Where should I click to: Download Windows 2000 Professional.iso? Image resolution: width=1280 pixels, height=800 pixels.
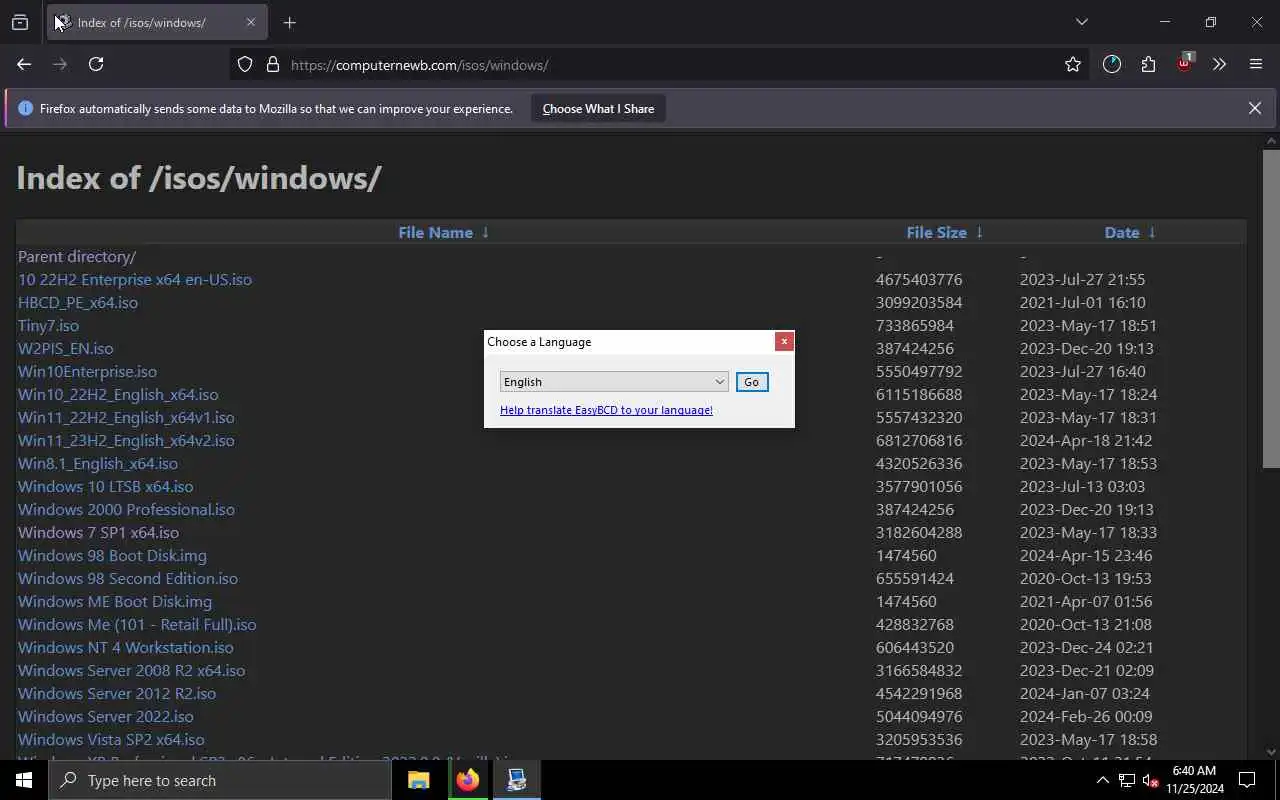pos(126,509)
